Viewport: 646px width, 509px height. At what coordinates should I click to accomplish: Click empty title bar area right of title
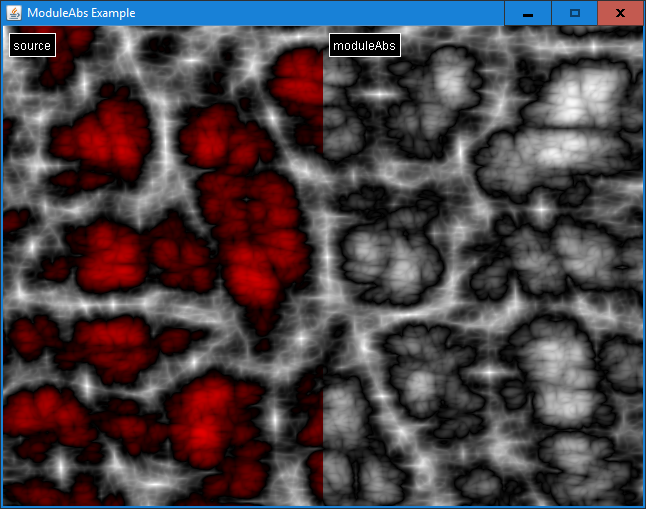(320, 13)
